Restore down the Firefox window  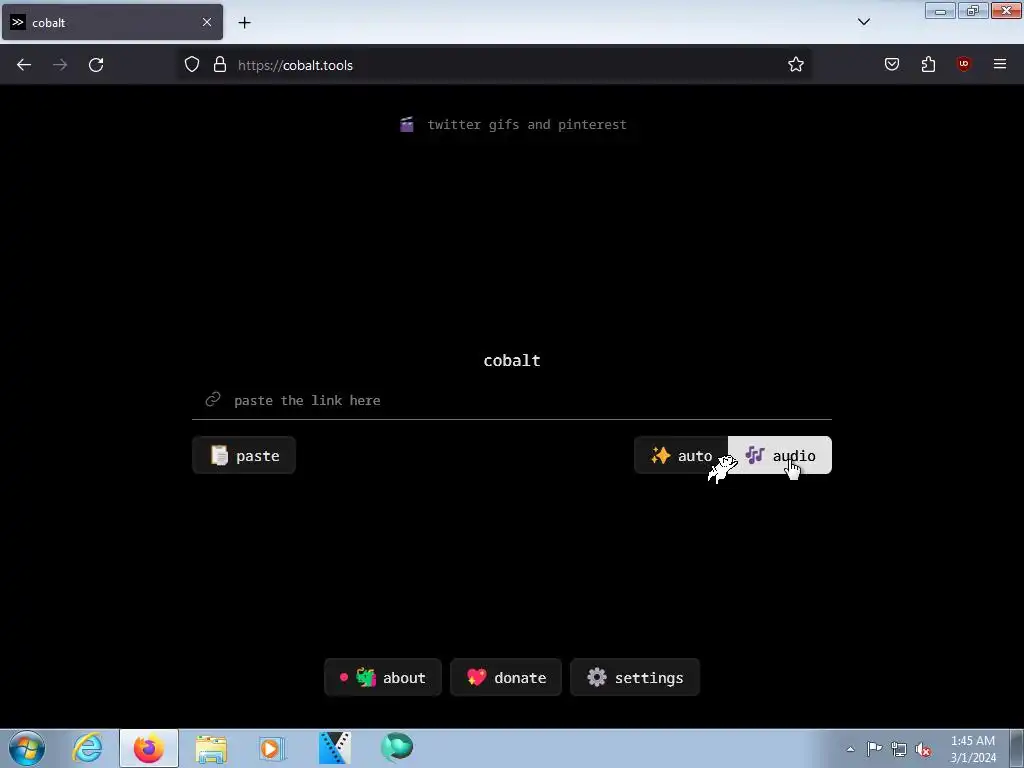[973, 10]
